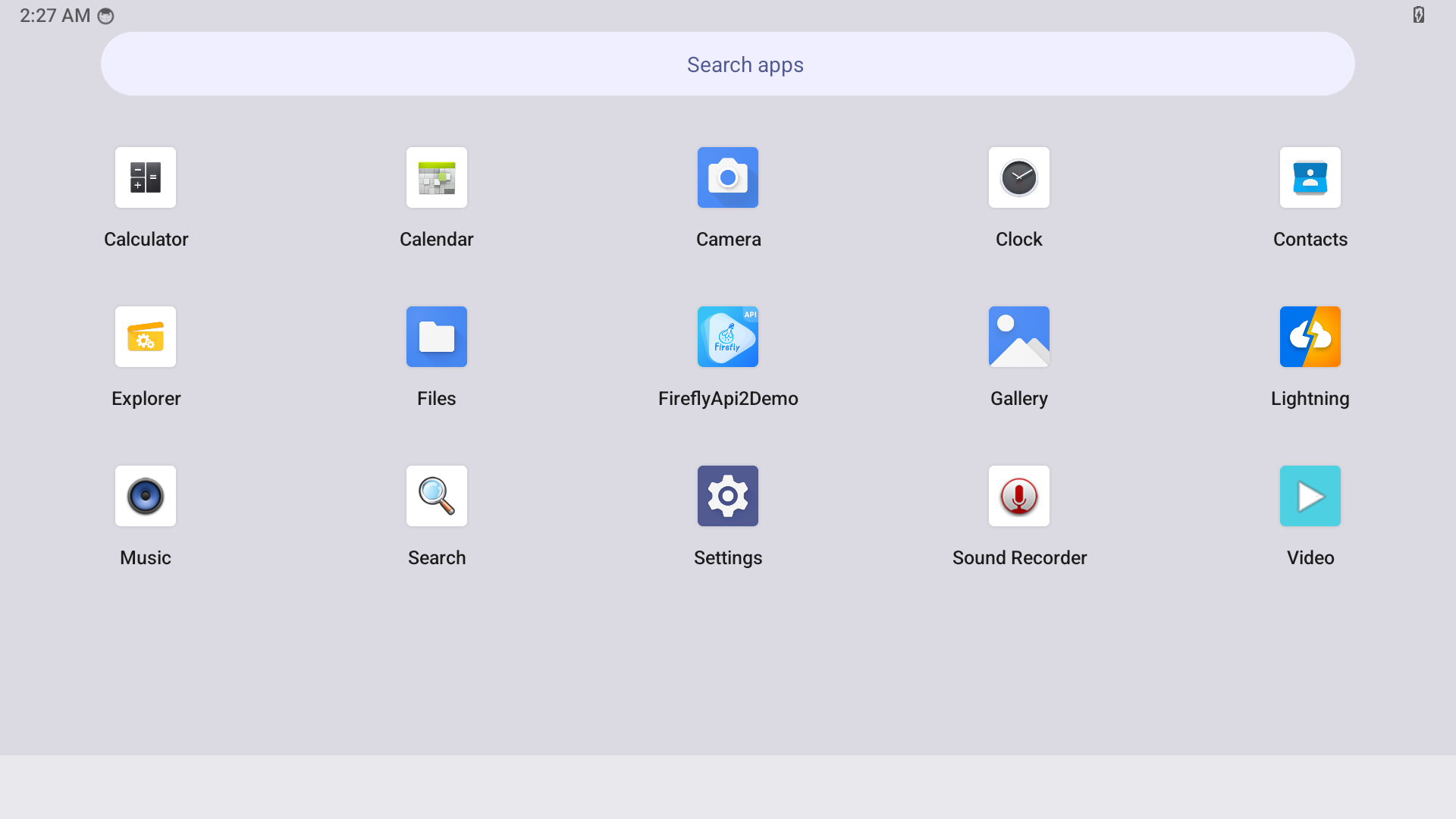The height and width of the screenshot is (819, 1456).
Task: Launch the Sound Recorder app
Action: pyautogui.click(x=1019, y=496)
